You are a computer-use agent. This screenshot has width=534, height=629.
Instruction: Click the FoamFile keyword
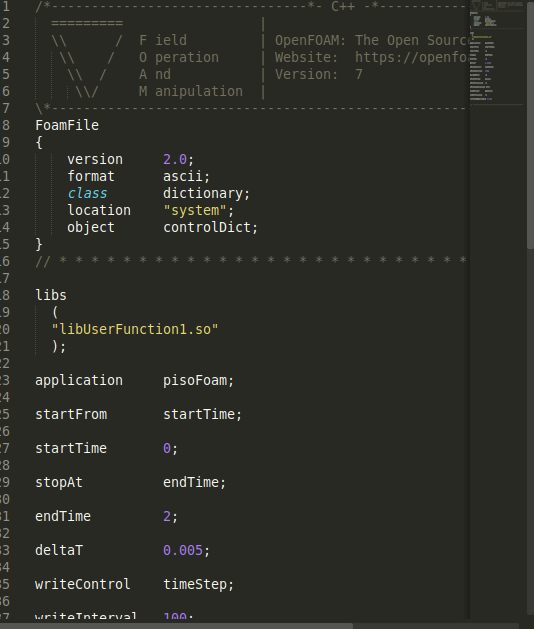(67, 125)
